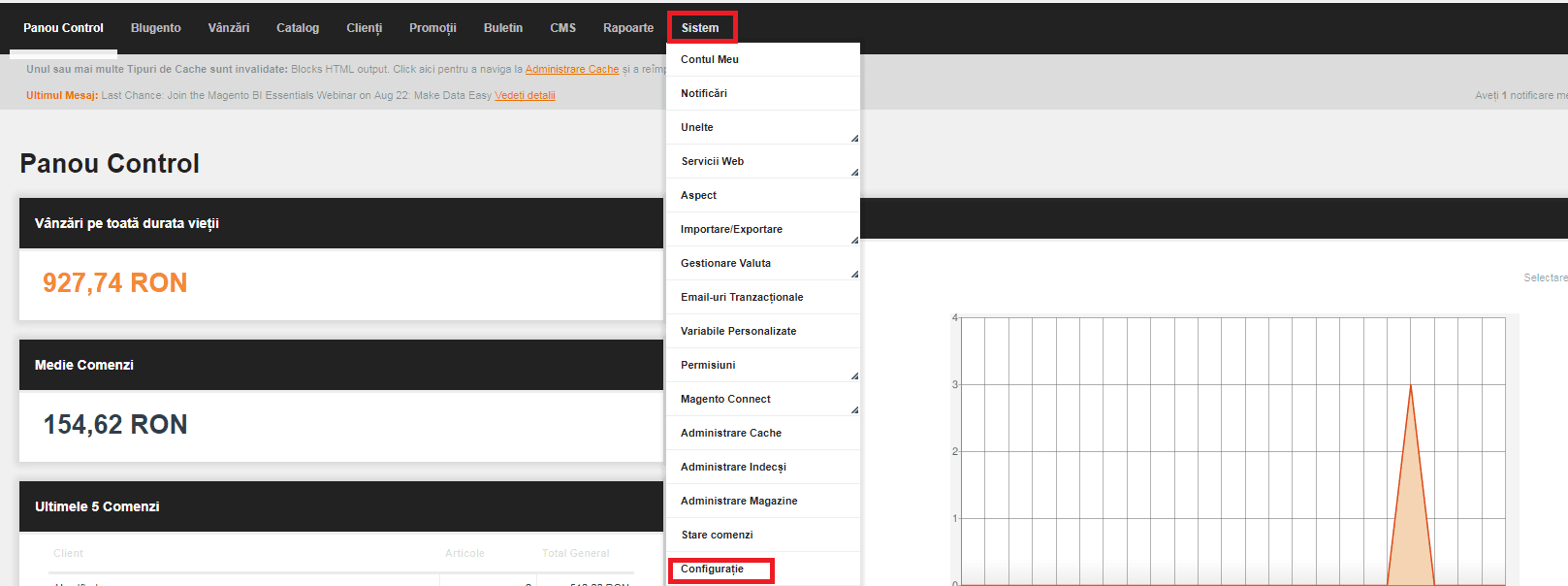The height and width of the screenshot is (586, 1568).
Task: Expand the Importare/Exportare submenu
Action: pos(763,229)
